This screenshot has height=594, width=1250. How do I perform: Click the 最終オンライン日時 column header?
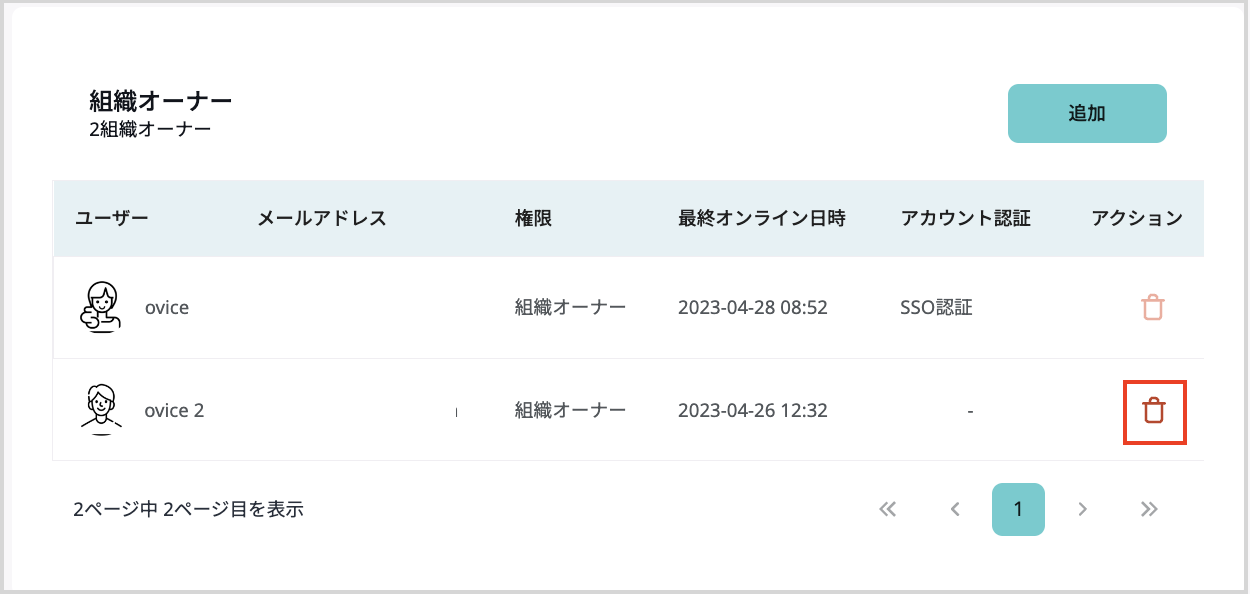point(761,218)
